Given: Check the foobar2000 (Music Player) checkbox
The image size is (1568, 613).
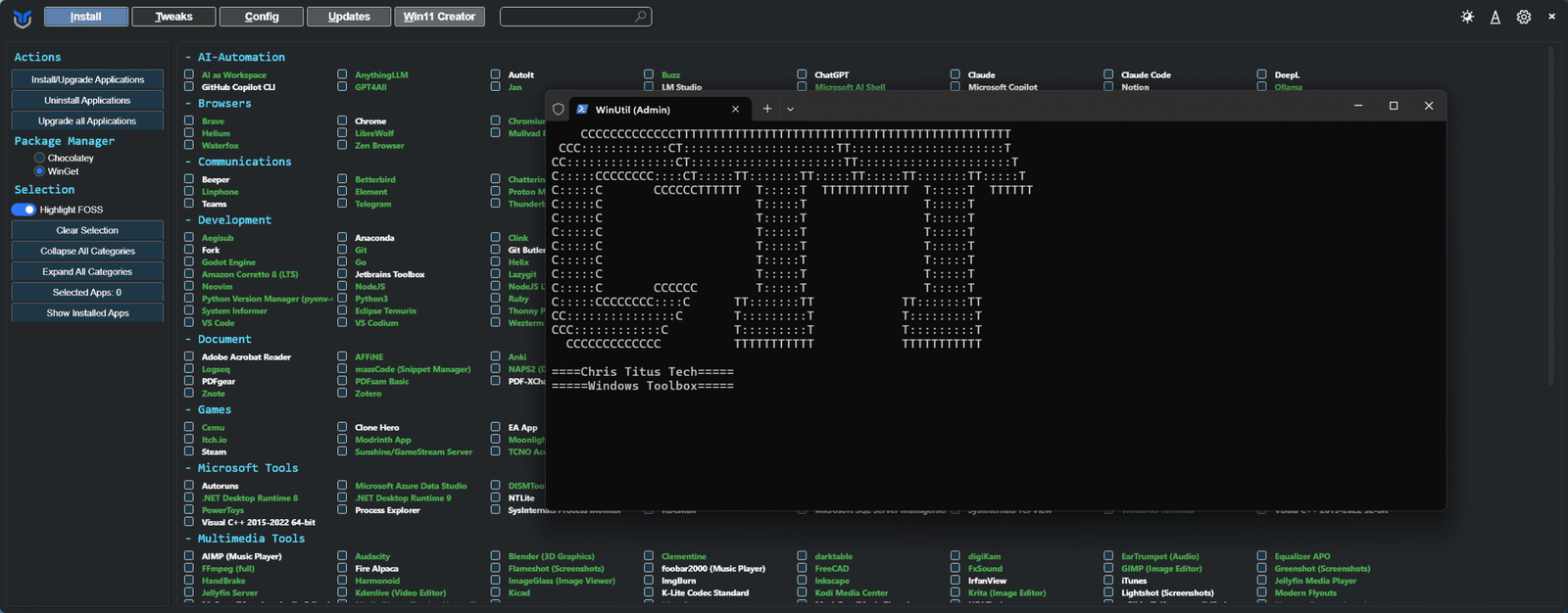Looking at the screenshot, I should [x=649, y=568].
